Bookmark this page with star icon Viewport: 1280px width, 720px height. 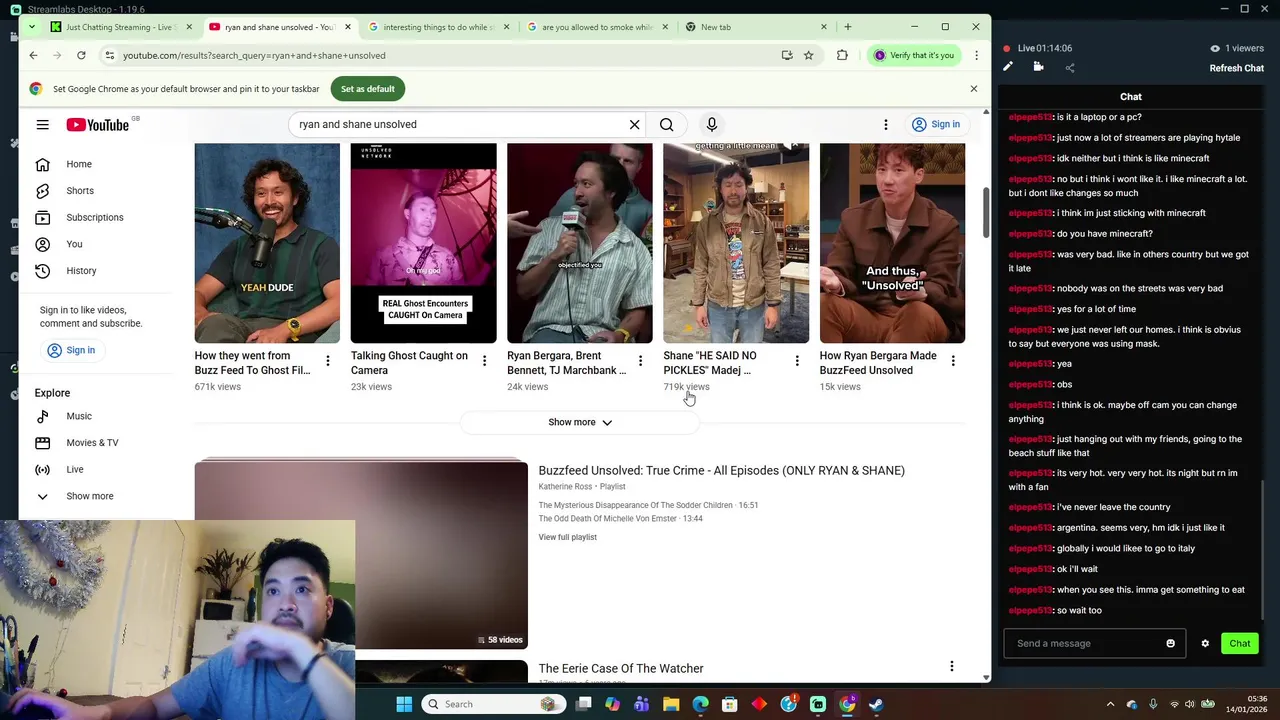[808, 55]
